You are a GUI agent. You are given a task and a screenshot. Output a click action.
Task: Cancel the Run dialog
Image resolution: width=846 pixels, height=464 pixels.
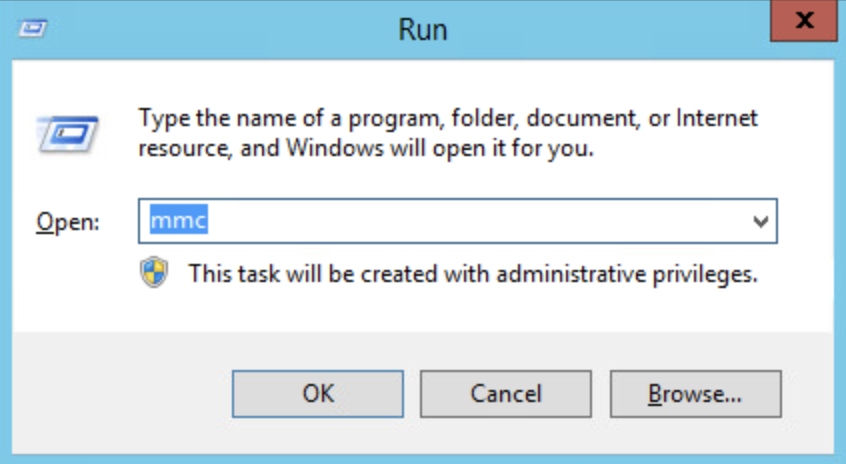pos(504,393)
